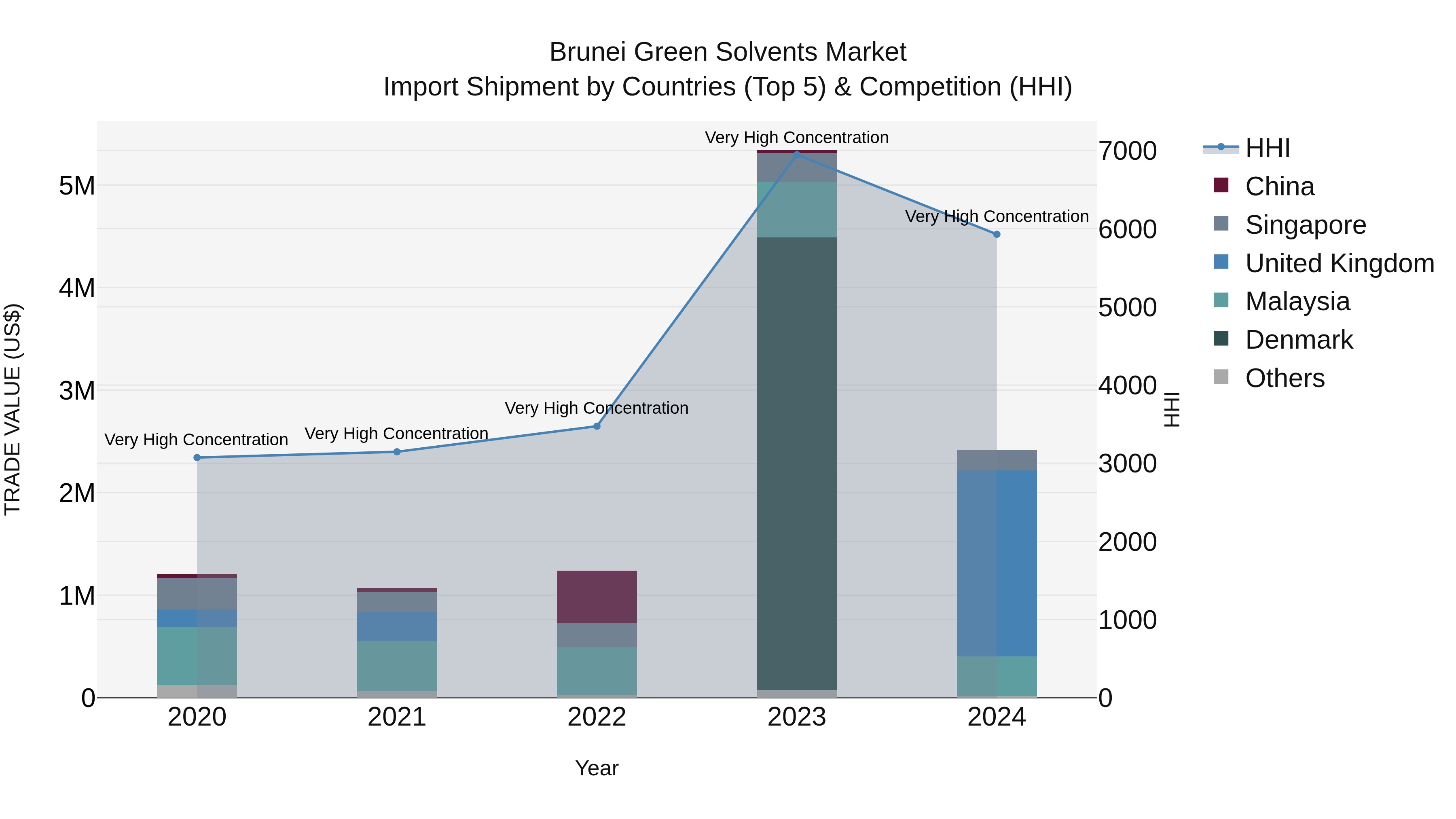Click the 2021 x-axis year label

(x=397, y=717)
